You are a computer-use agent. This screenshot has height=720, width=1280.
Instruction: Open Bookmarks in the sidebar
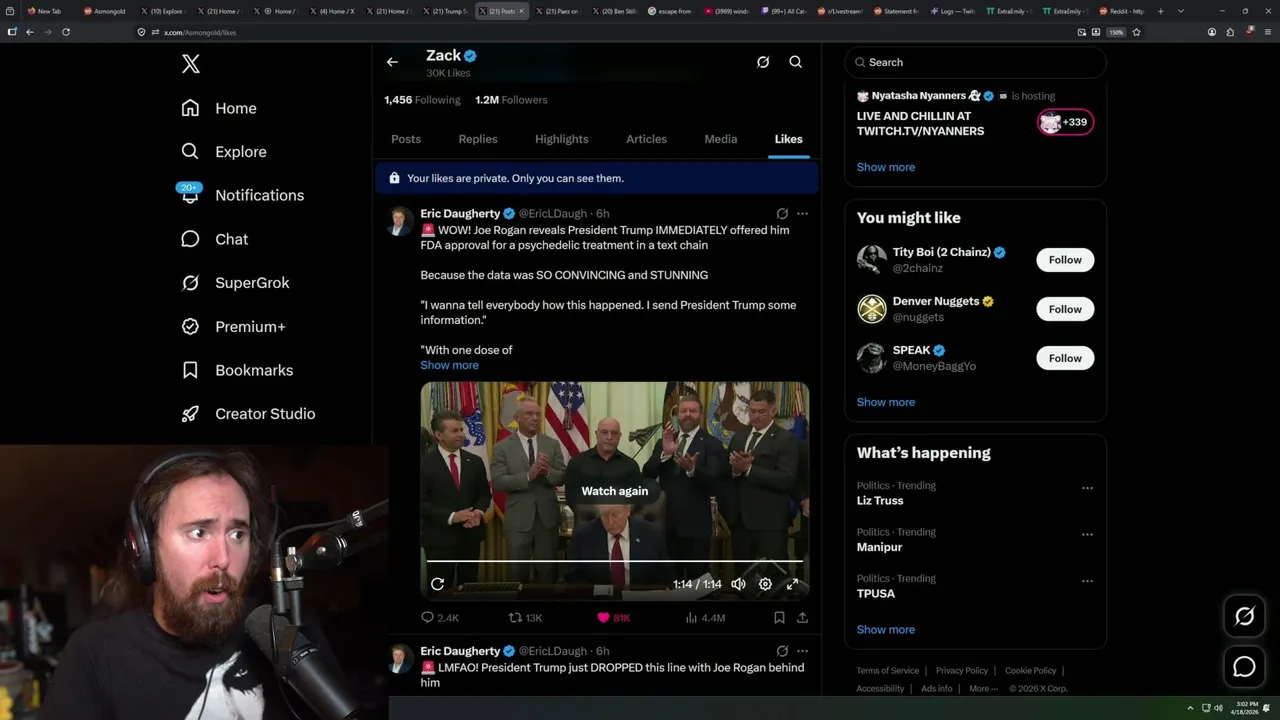click(x=237, y=370)
